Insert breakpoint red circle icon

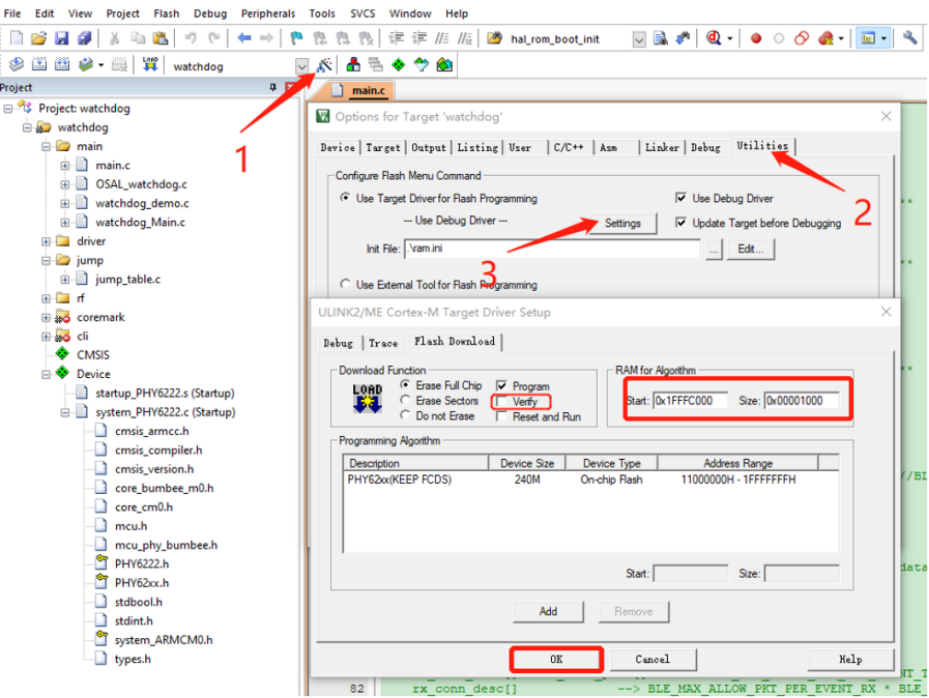(756, 39)
